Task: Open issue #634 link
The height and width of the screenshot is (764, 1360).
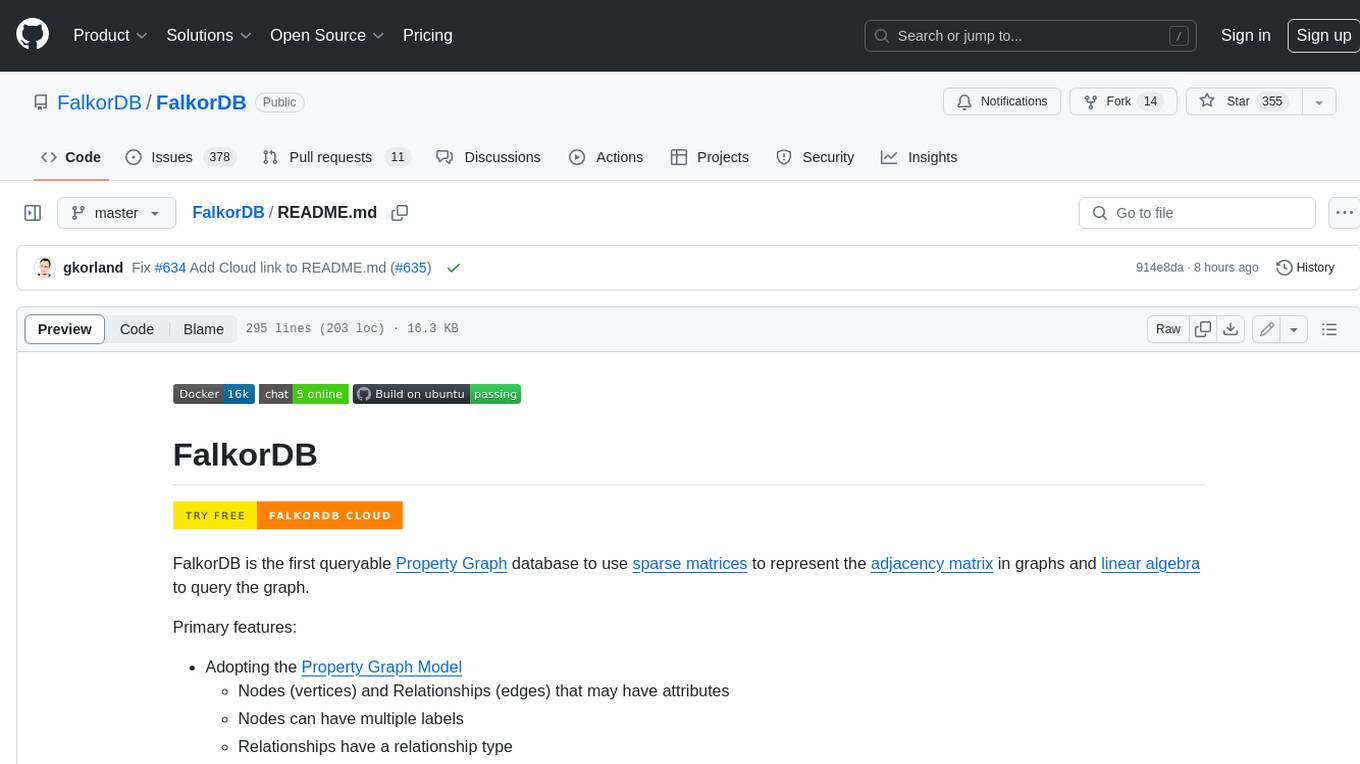Action: click(170, 268)
